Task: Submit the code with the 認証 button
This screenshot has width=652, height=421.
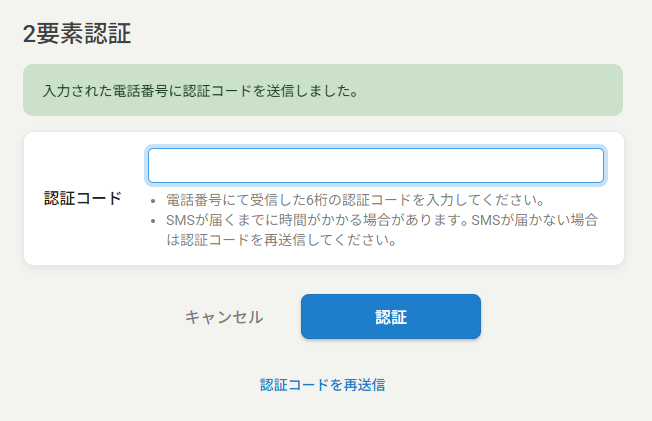Action: [x=391, y=317]
